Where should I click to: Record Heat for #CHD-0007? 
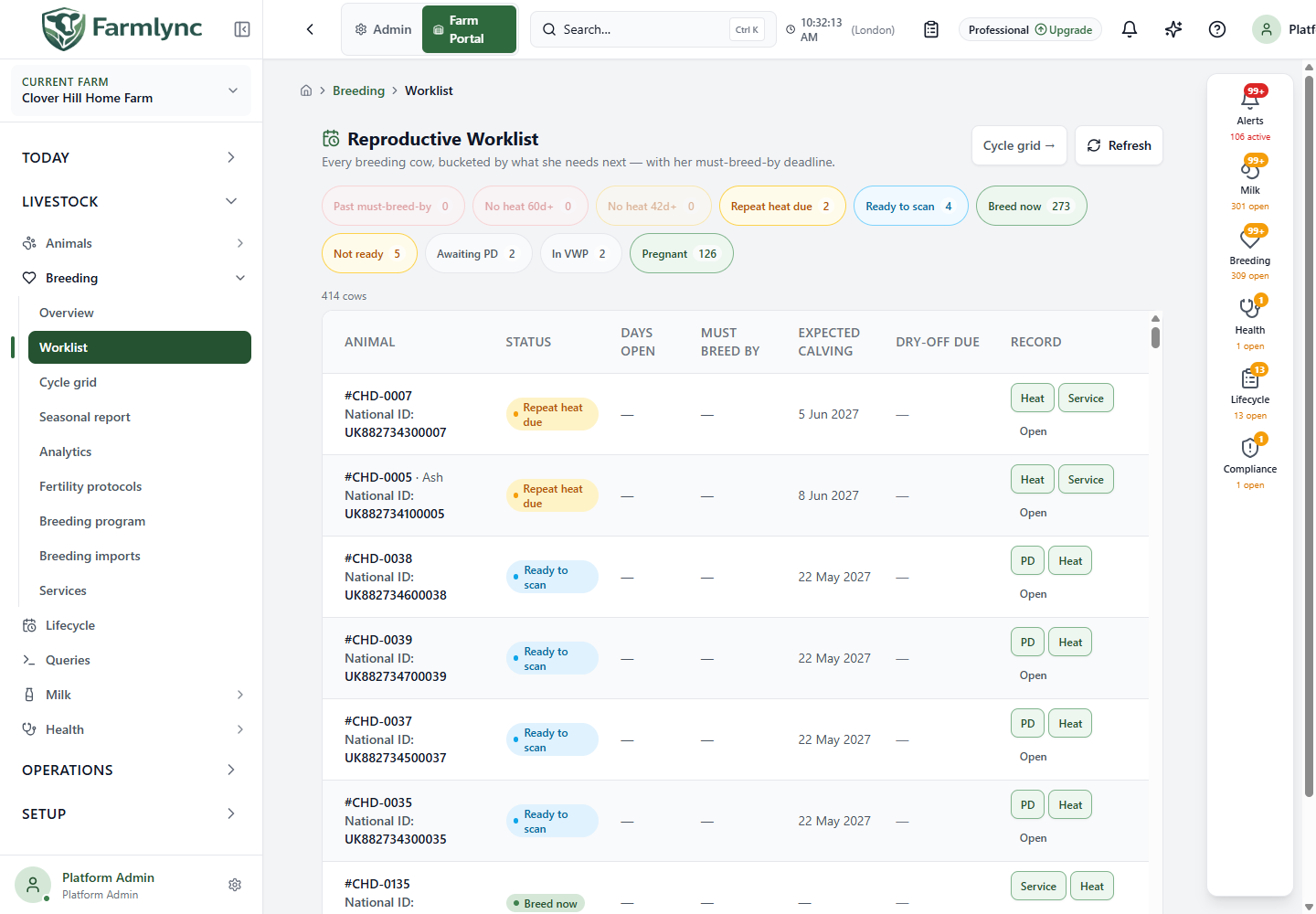click(1033, 399)
